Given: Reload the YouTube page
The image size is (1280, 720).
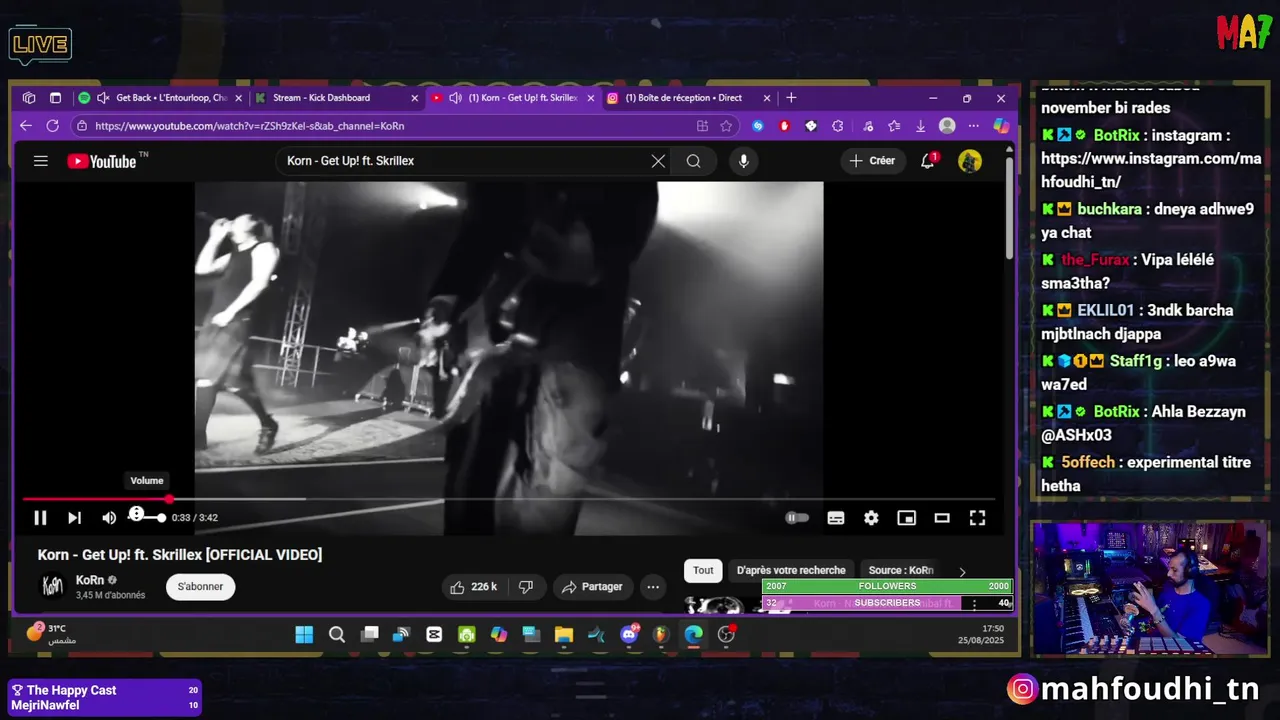Looking at the screenshot, I should (52, 126).
